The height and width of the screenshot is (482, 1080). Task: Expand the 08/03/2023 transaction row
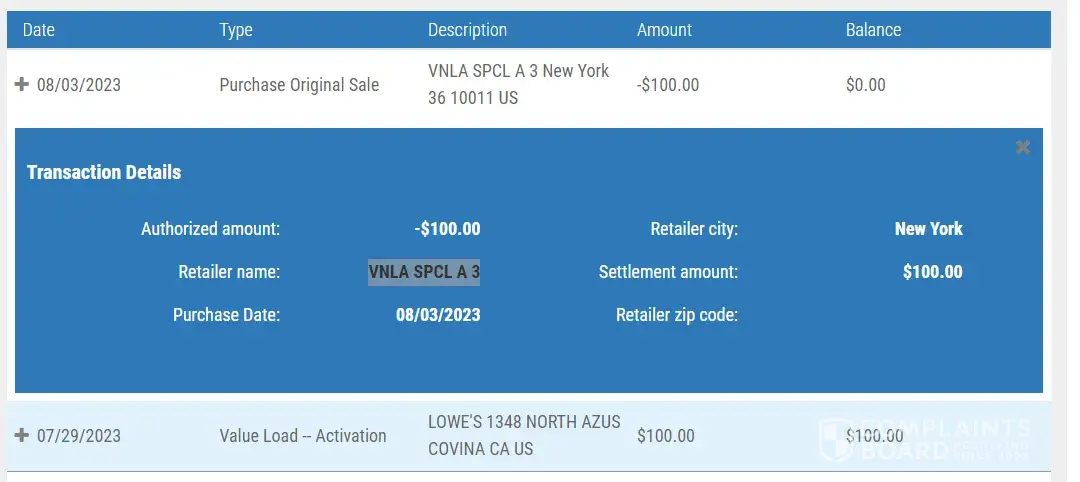pos(21,85)
